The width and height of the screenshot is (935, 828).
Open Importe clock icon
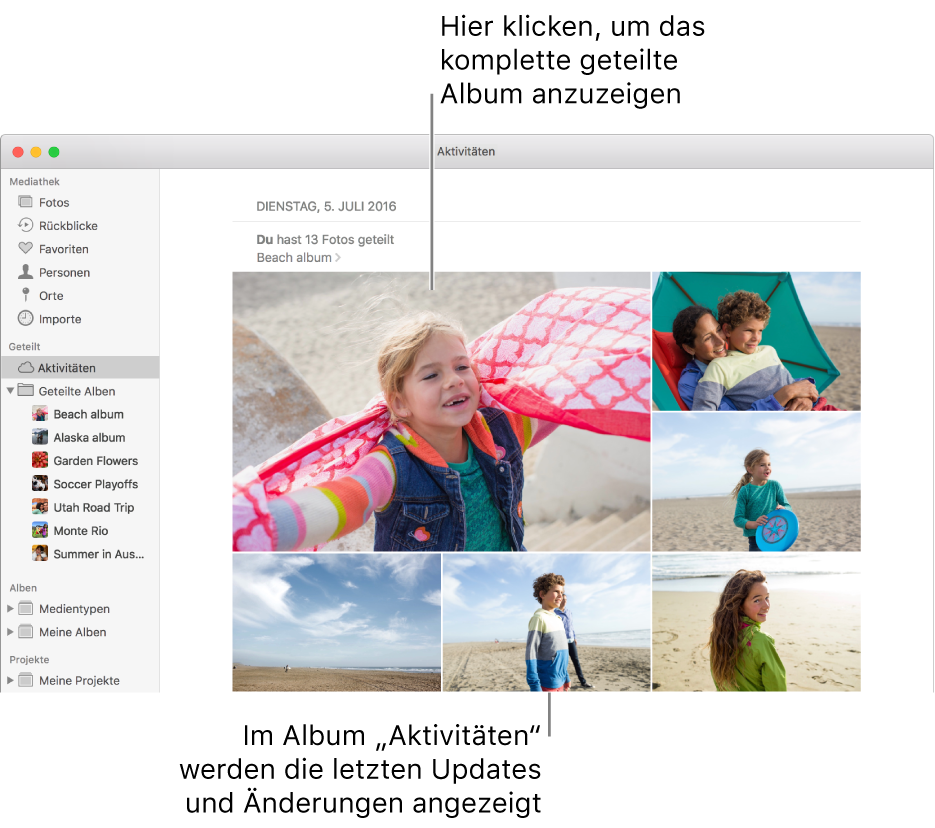pos(26,319)
